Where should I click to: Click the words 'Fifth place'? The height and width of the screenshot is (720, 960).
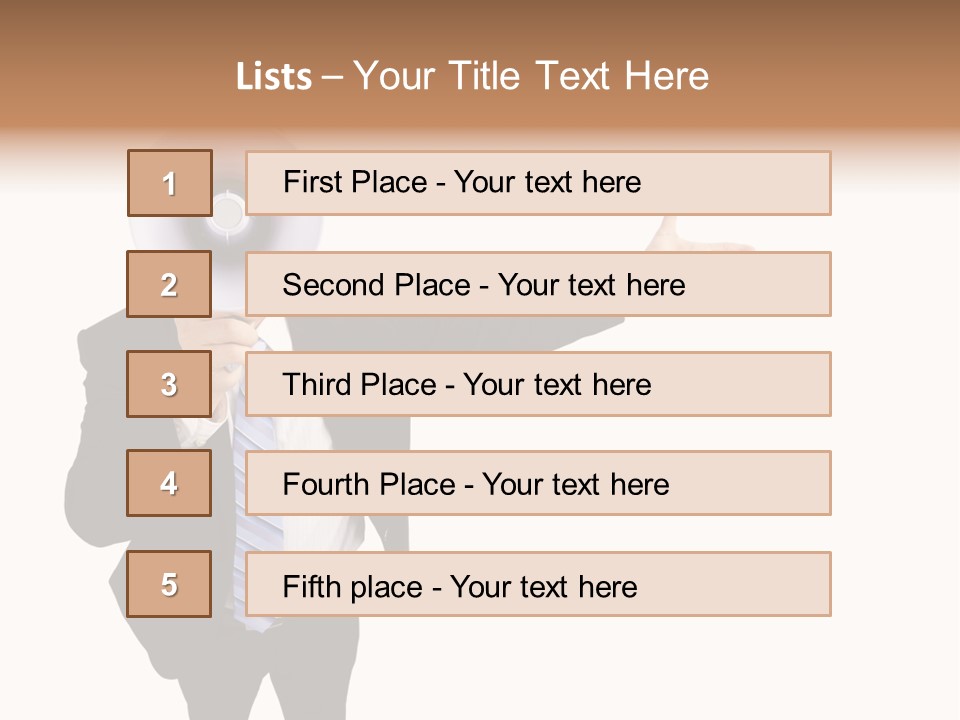tap(353, 587)
